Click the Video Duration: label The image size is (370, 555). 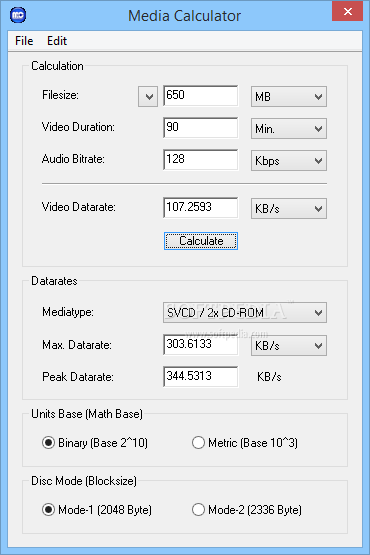[x=78, y=127]
